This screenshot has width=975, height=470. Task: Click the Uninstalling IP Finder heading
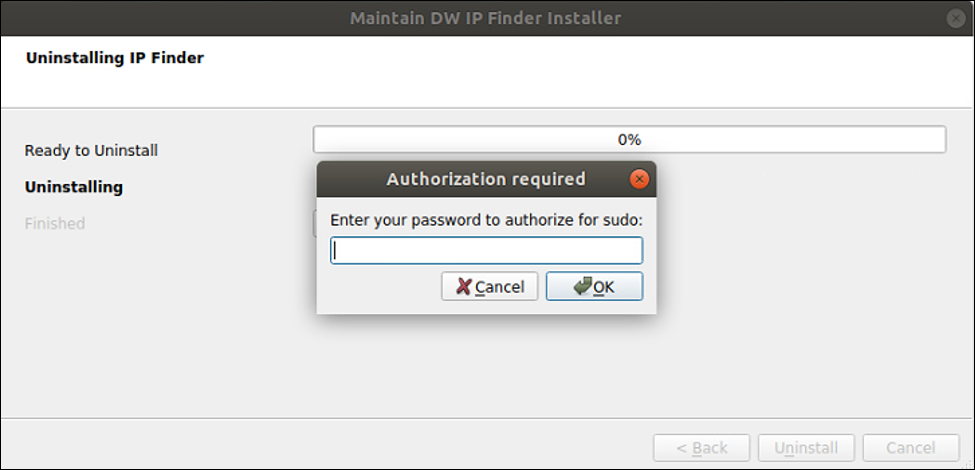(x=115, y=58)
